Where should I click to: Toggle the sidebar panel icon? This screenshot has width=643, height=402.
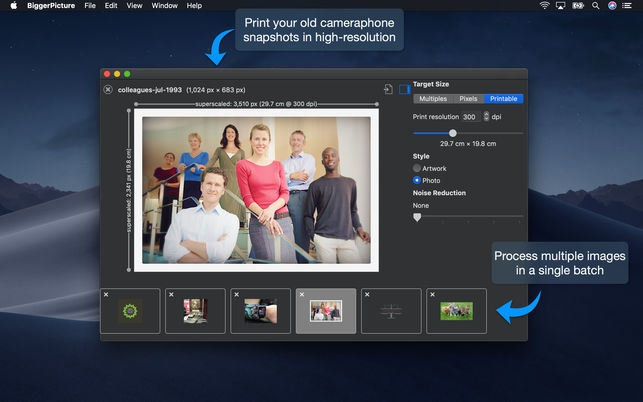pyautogui.click(x=405, y=89)
